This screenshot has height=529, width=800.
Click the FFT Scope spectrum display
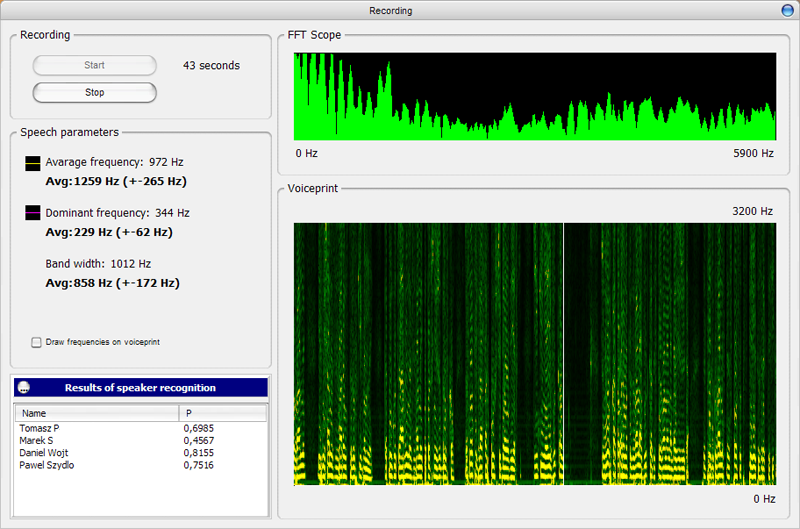coord(535,96)
